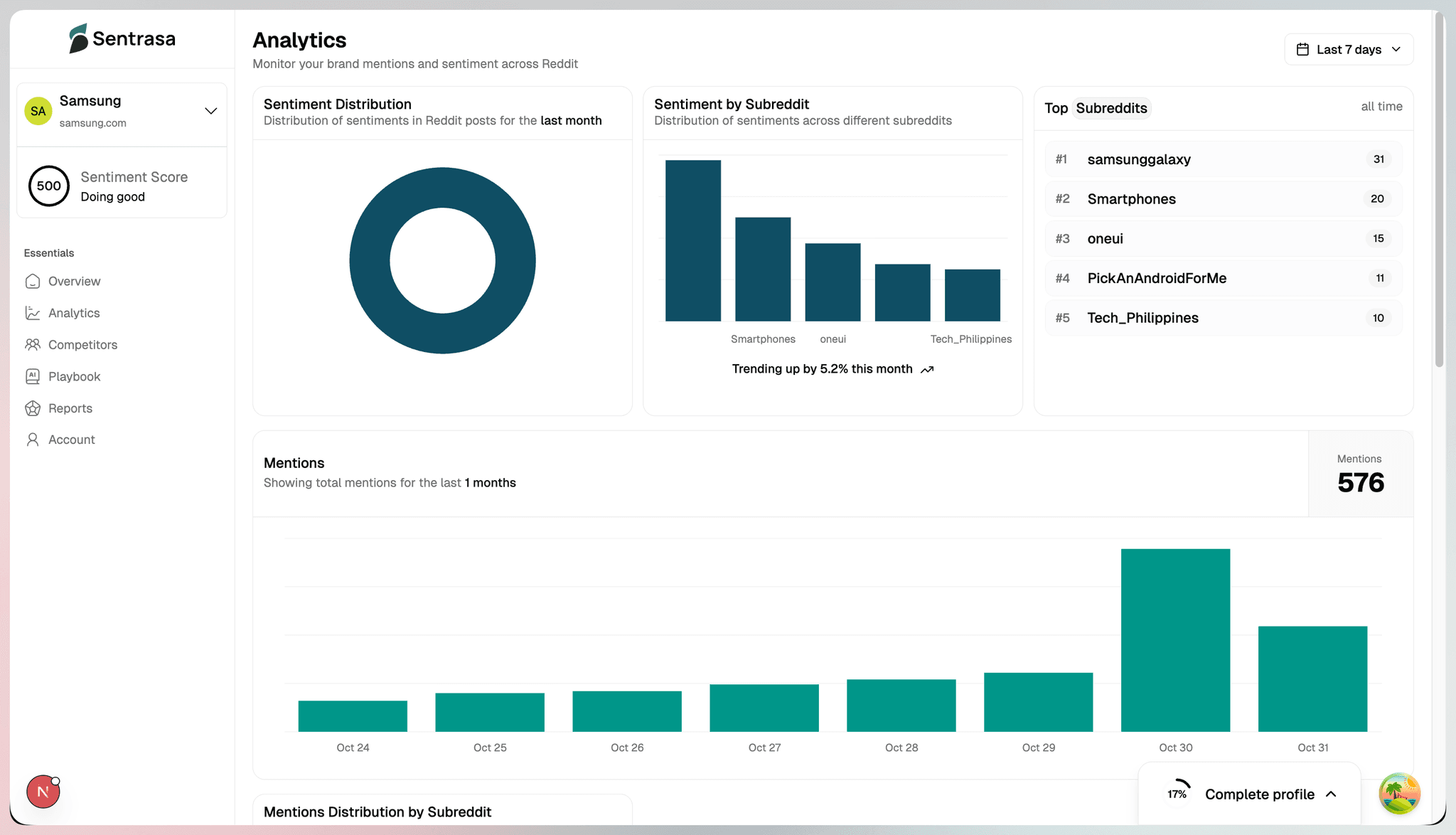Open the Overview section icon
Screen dimensions: 1456x835
[x=33, y=281]
